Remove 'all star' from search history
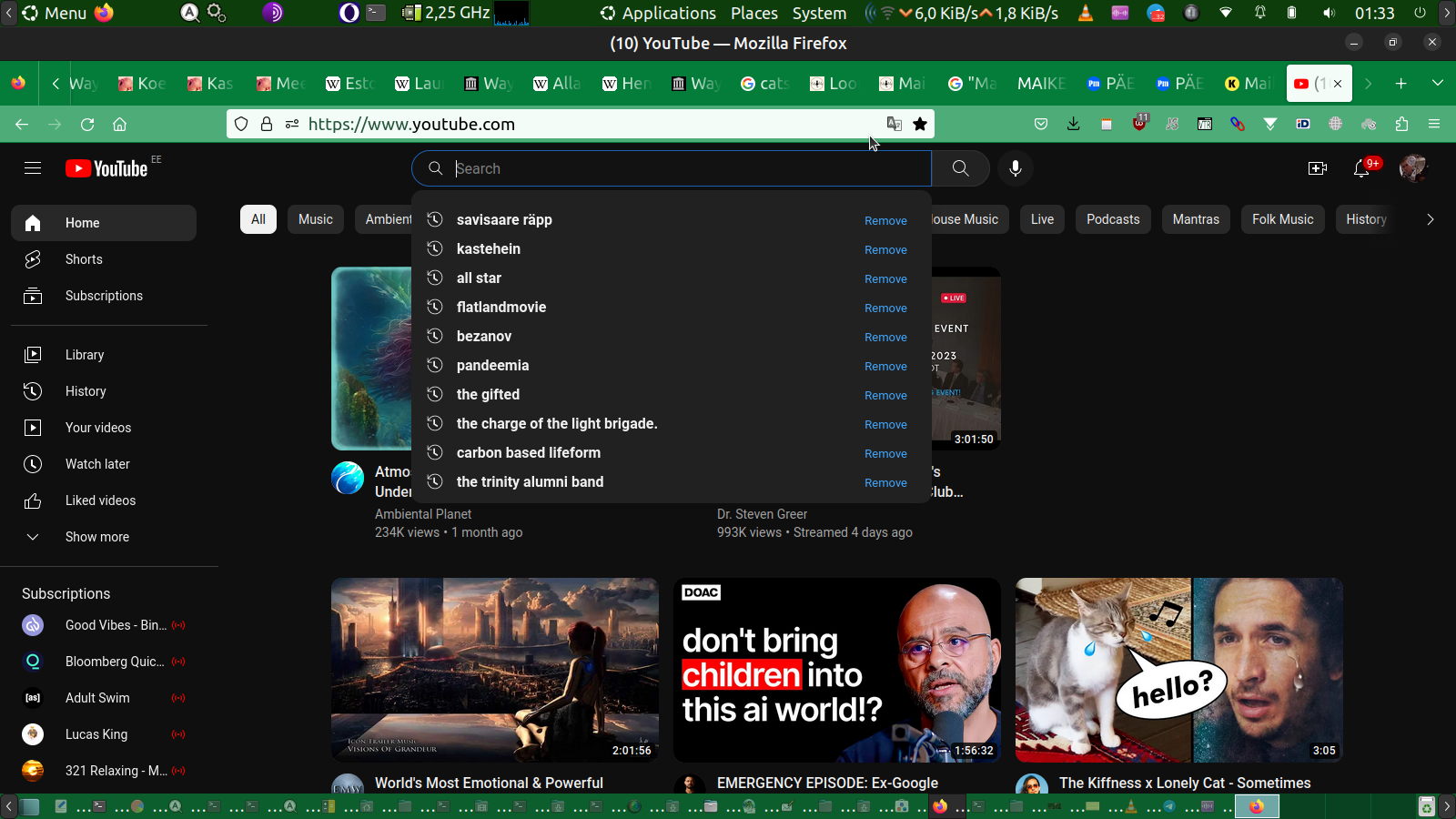Image resolution: width=1456 pixels, height=819 pixels. click(x=885, y=278)
